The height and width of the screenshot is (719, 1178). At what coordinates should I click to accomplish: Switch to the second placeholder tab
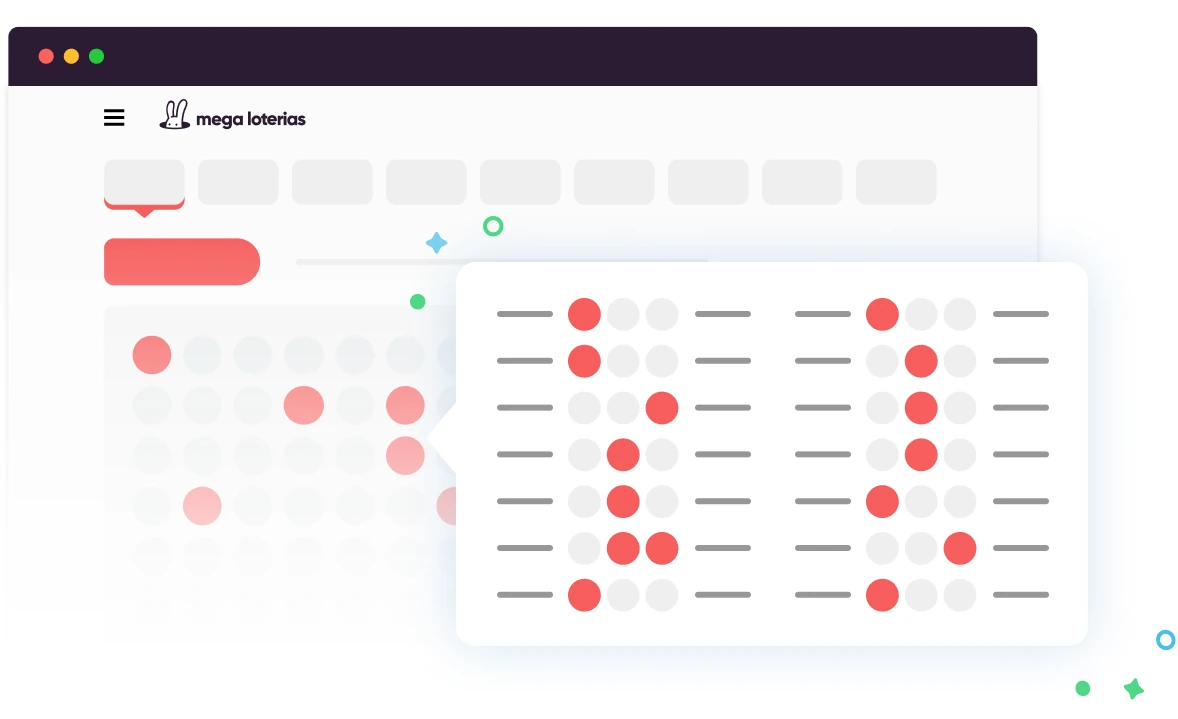tap(238, 182)
